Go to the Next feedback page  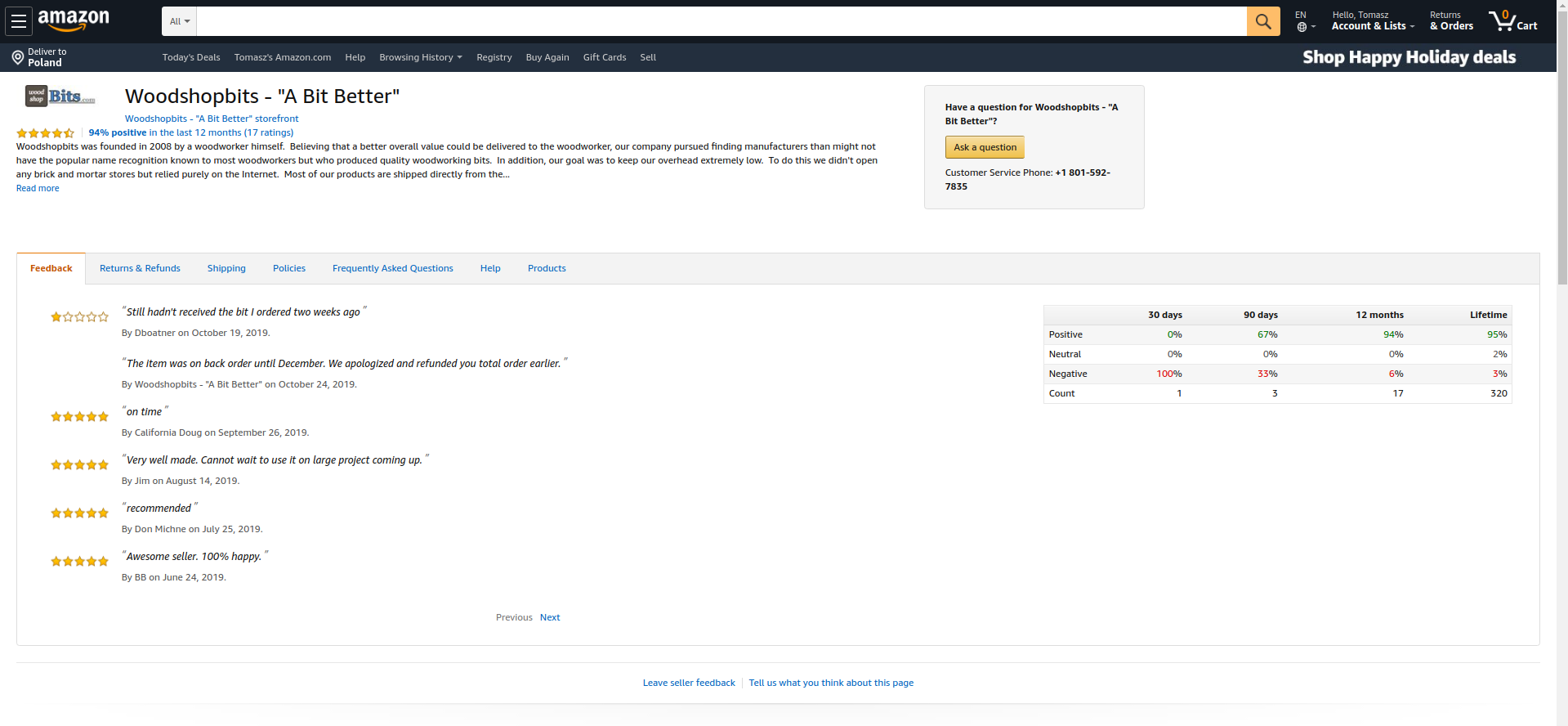[x=550, y=617]
